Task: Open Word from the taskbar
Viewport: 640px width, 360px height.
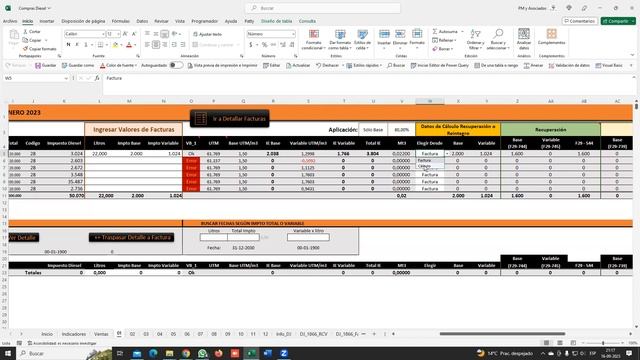Action: point(268,353)
